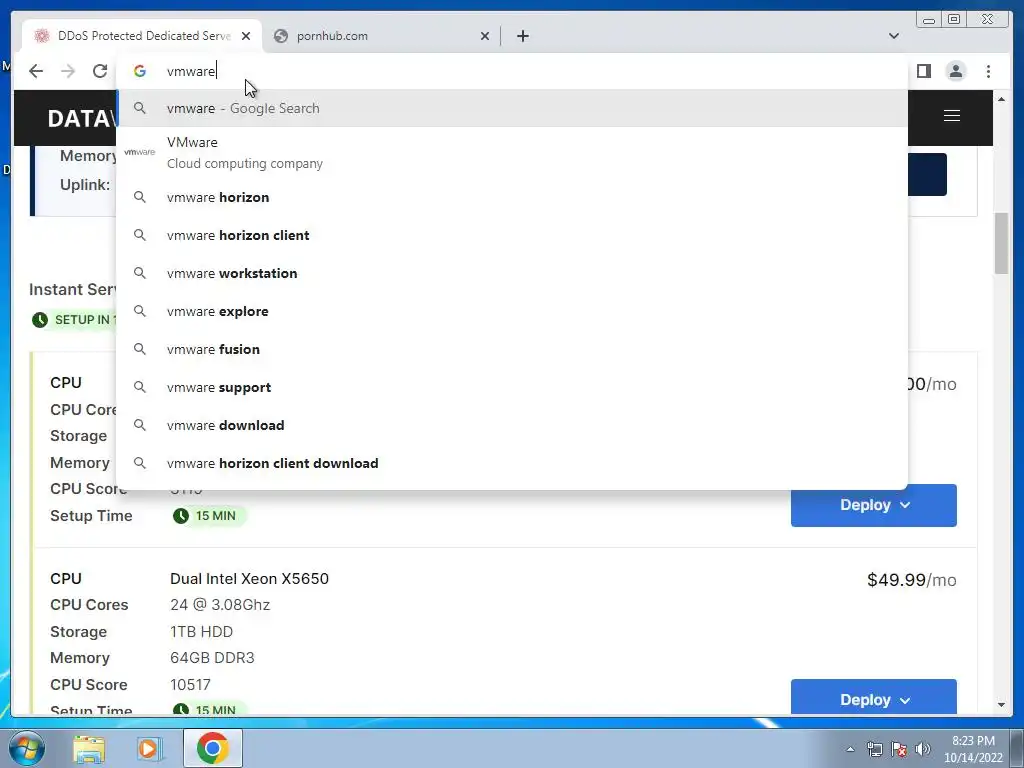Click the volume speaker tray icon
Image resolution: width=1024 pixels, height=768 pixels.
tap(923, 749)
